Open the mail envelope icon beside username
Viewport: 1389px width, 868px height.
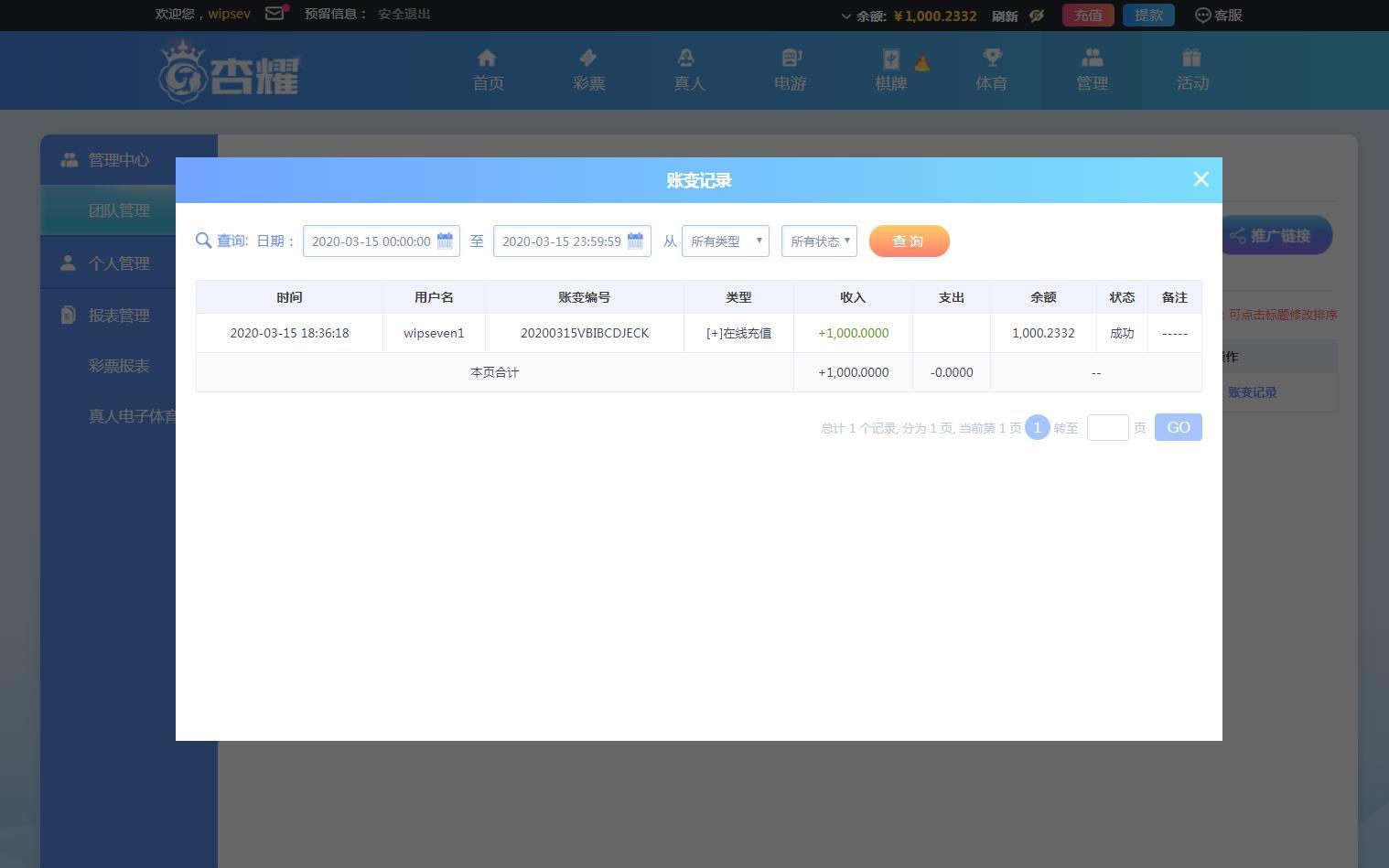[275, 14]
